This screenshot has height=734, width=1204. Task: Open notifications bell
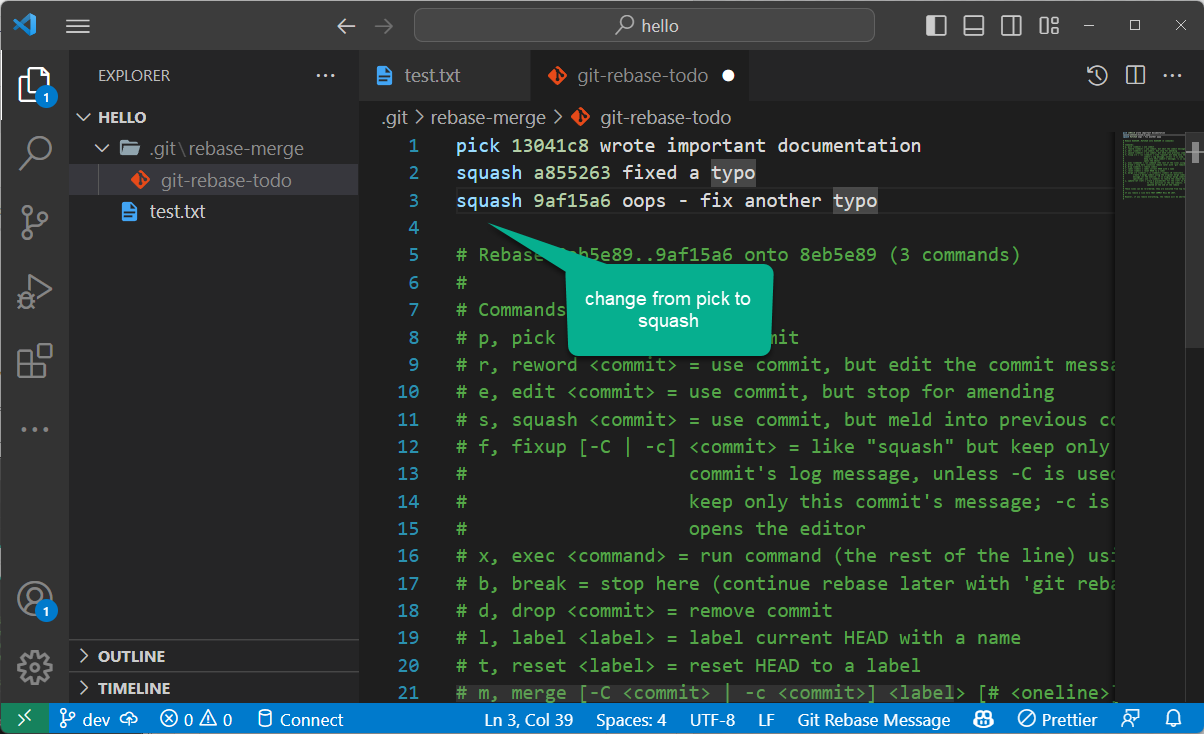click(x=1174, y=719)
